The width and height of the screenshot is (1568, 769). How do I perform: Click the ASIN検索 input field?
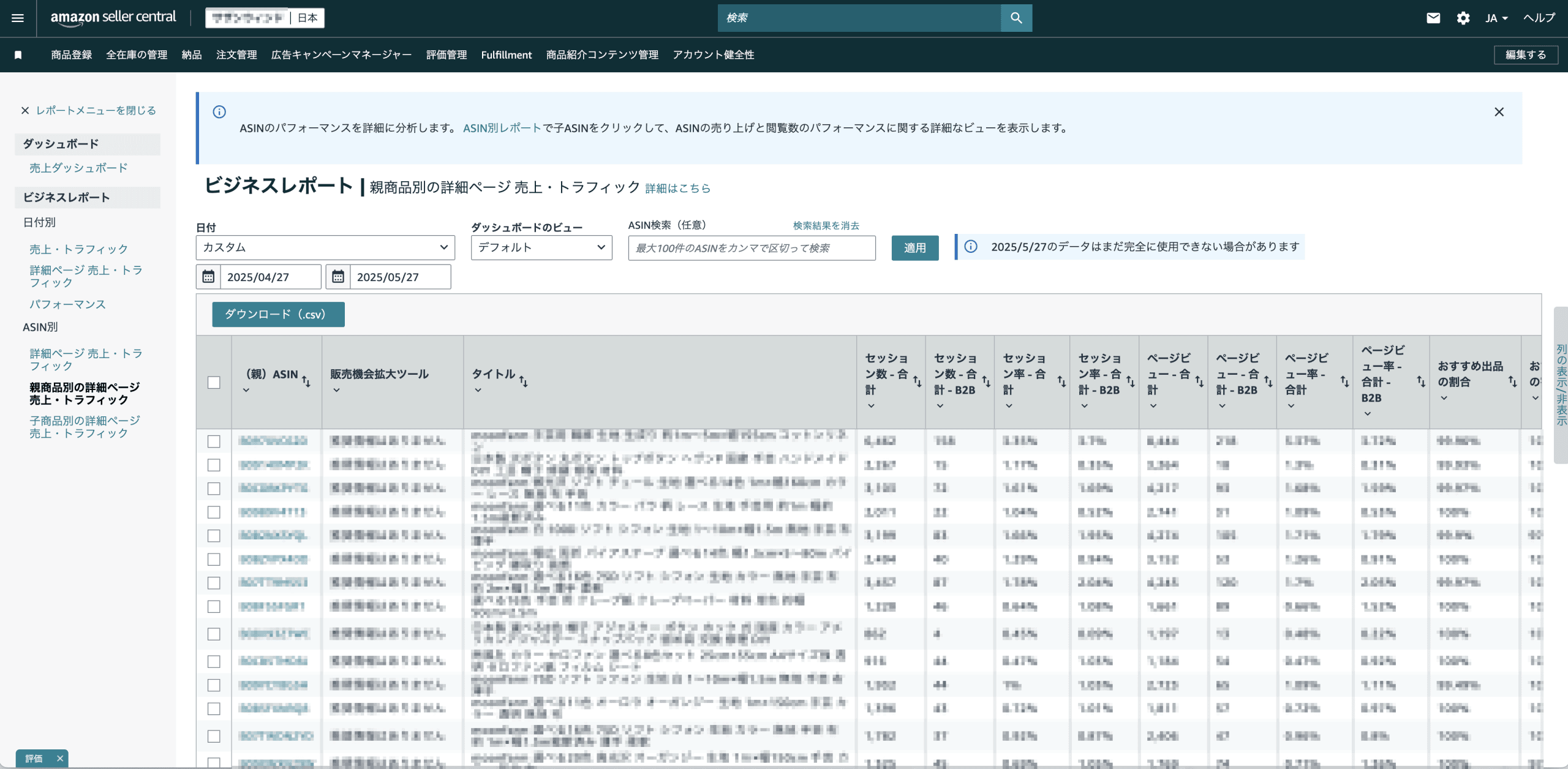(752, 248)
